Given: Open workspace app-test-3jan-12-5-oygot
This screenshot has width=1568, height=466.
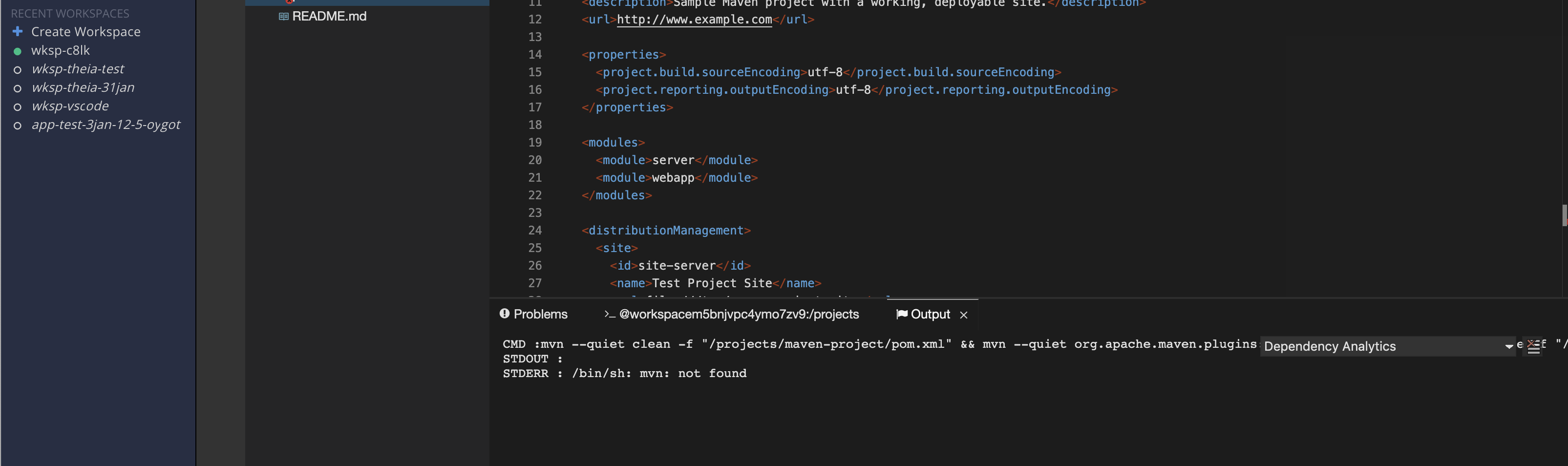Looking at the screenshot, I should [106, 125].
